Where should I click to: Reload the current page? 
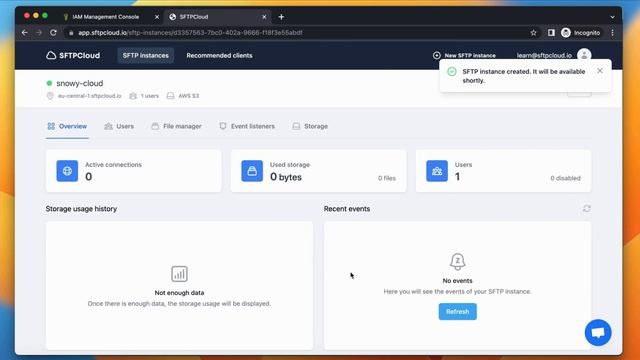pyautogui.click(x=53, y=33)
